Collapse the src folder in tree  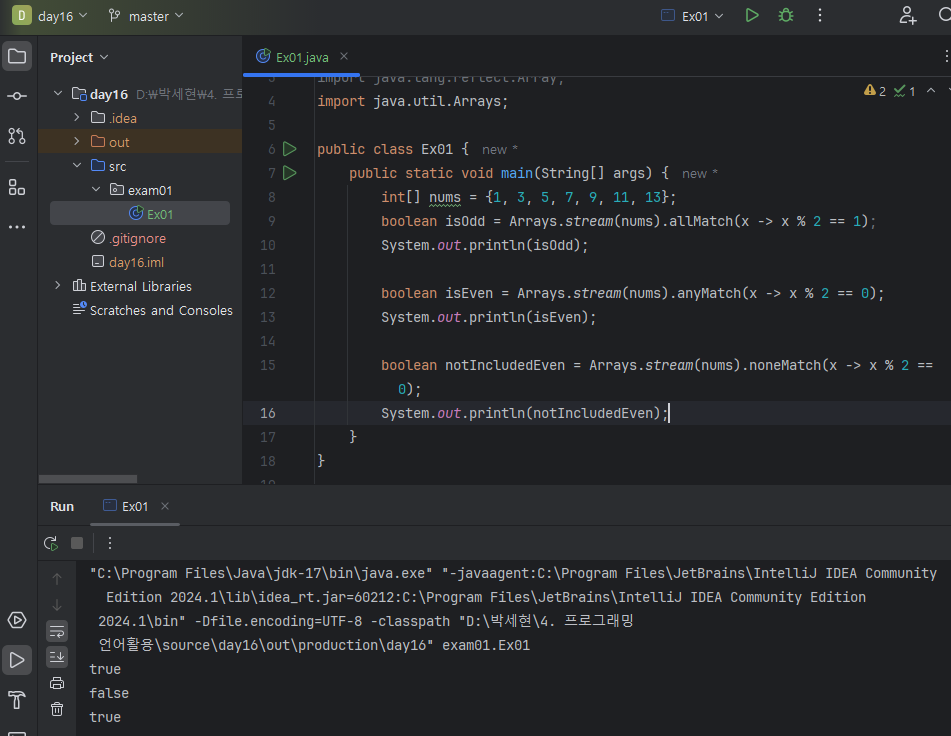pyautogui.click(x=77, y=166)
